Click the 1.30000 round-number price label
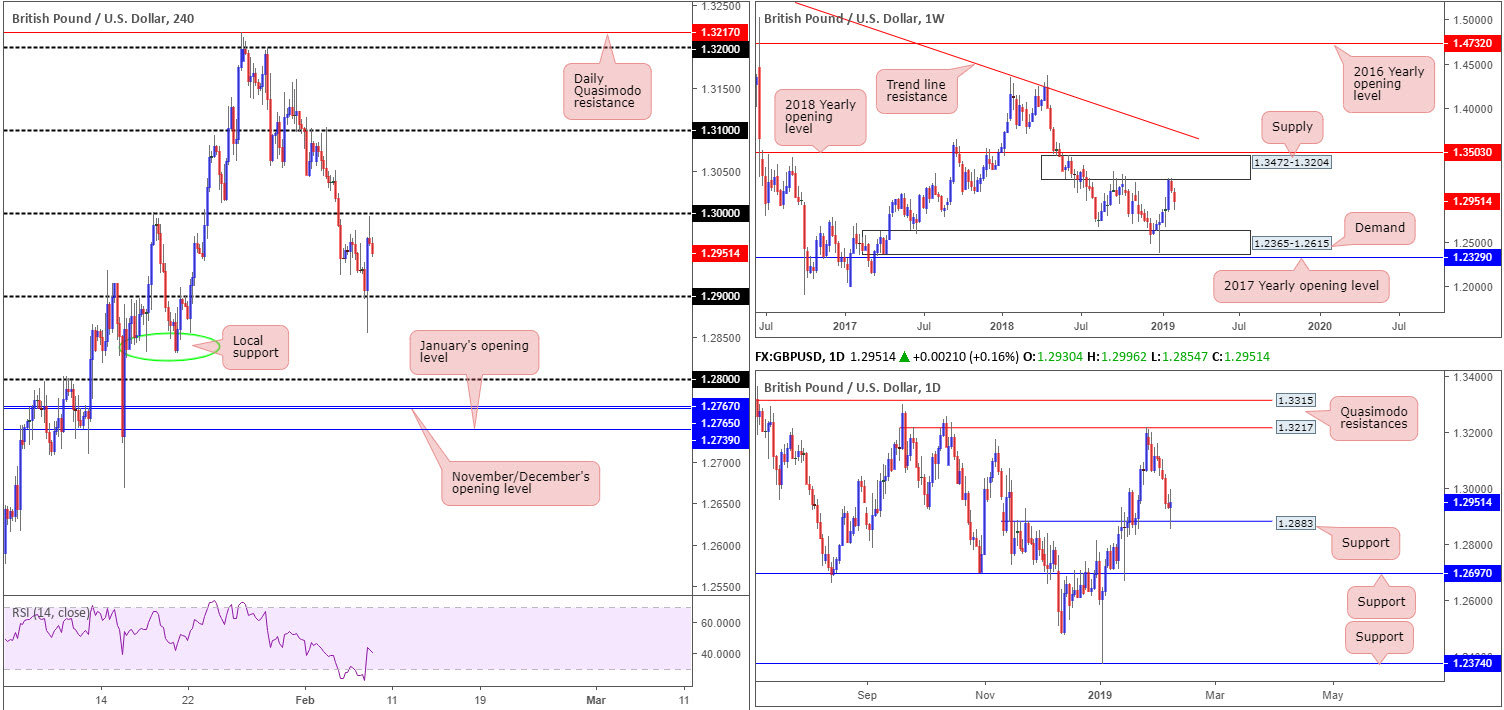Viewport: 1504px width, 710px height. 720,213
